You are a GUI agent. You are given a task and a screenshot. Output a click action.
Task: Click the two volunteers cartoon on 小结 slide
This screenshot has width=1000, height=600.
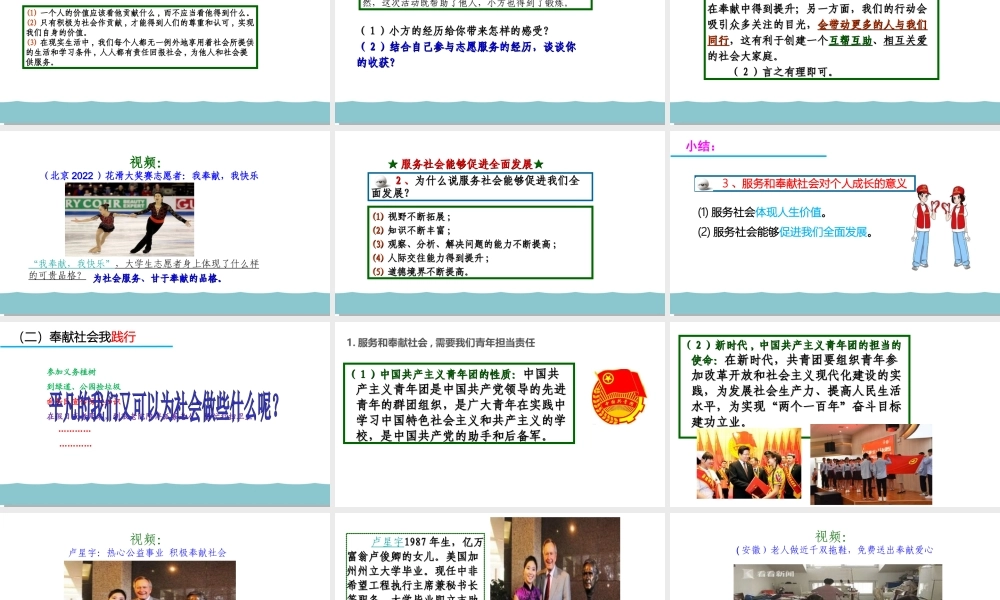click(941, 227)
